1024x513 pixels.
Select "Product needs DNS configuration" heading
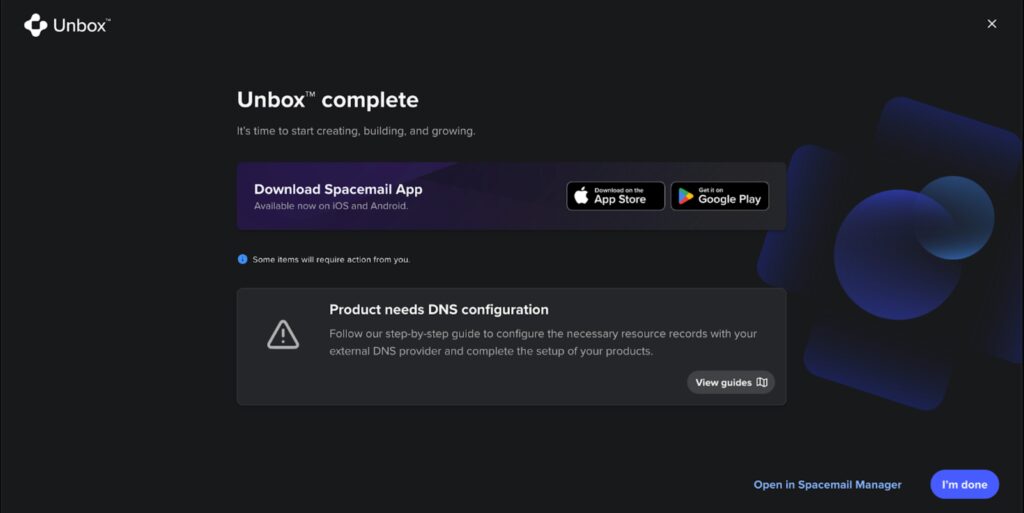click(438, 309)
